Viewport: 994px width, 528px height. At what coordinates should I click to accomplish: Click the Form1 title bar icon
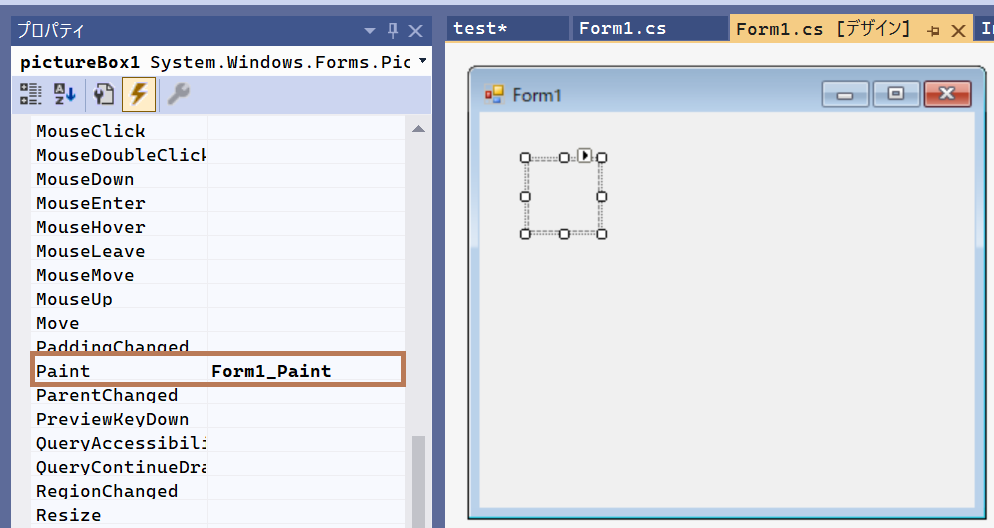pyautogui.click(x=494, y=95)
